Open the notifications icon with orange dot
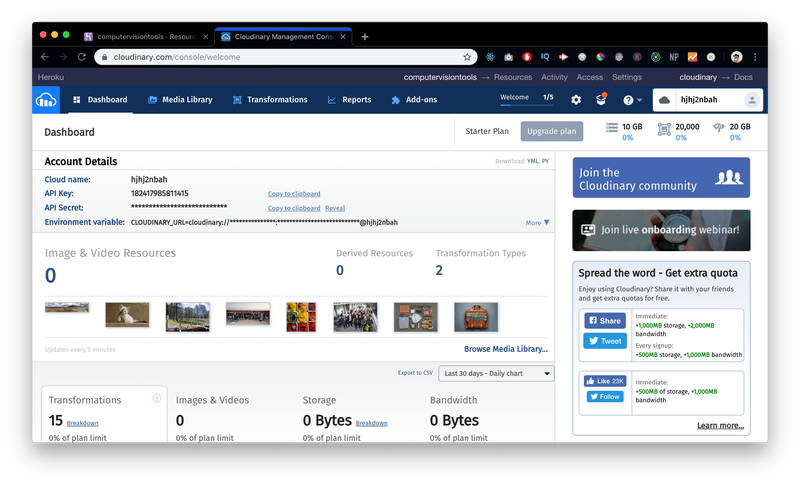 pyautogui.click(x=602, y=99)
